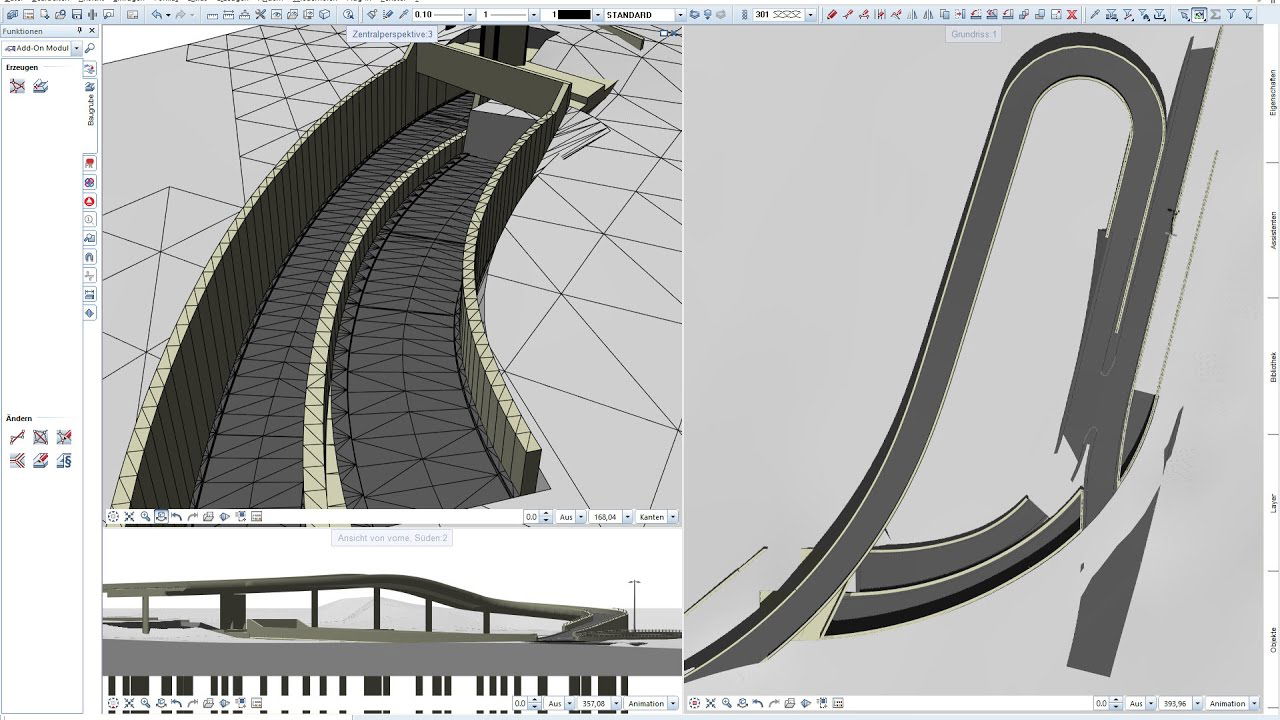Toggle the measure length ruler toolbar icon
This screenshot has width=1280, height=720.
point(213,15)
